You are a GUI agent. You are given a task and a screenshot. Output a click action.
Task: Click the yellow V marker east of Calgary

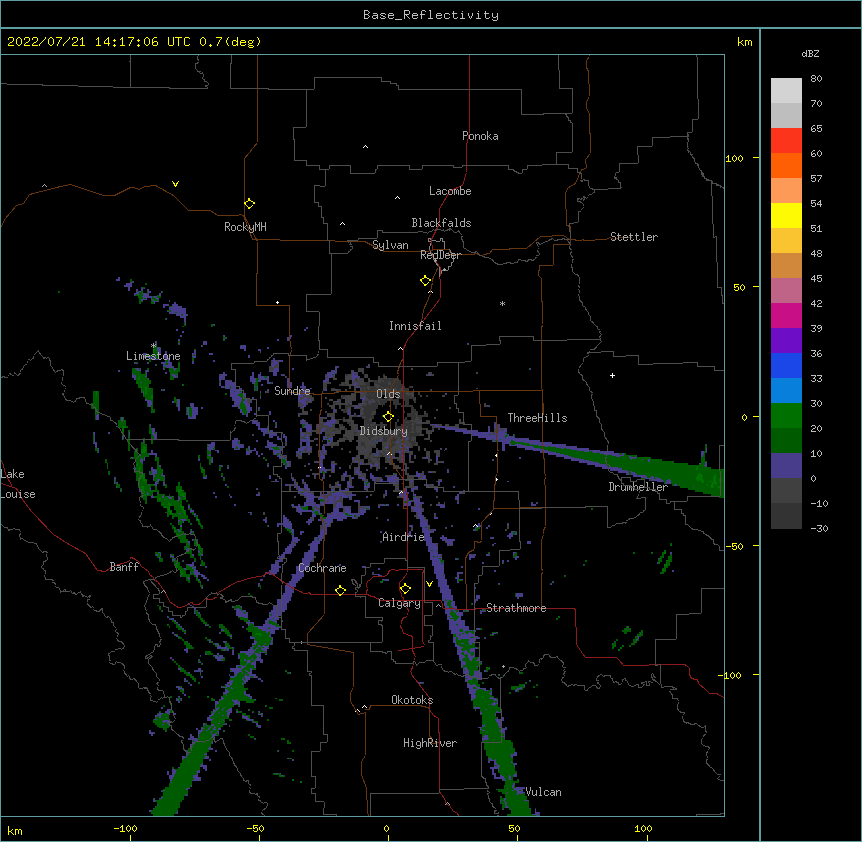[x=429, y=584]
